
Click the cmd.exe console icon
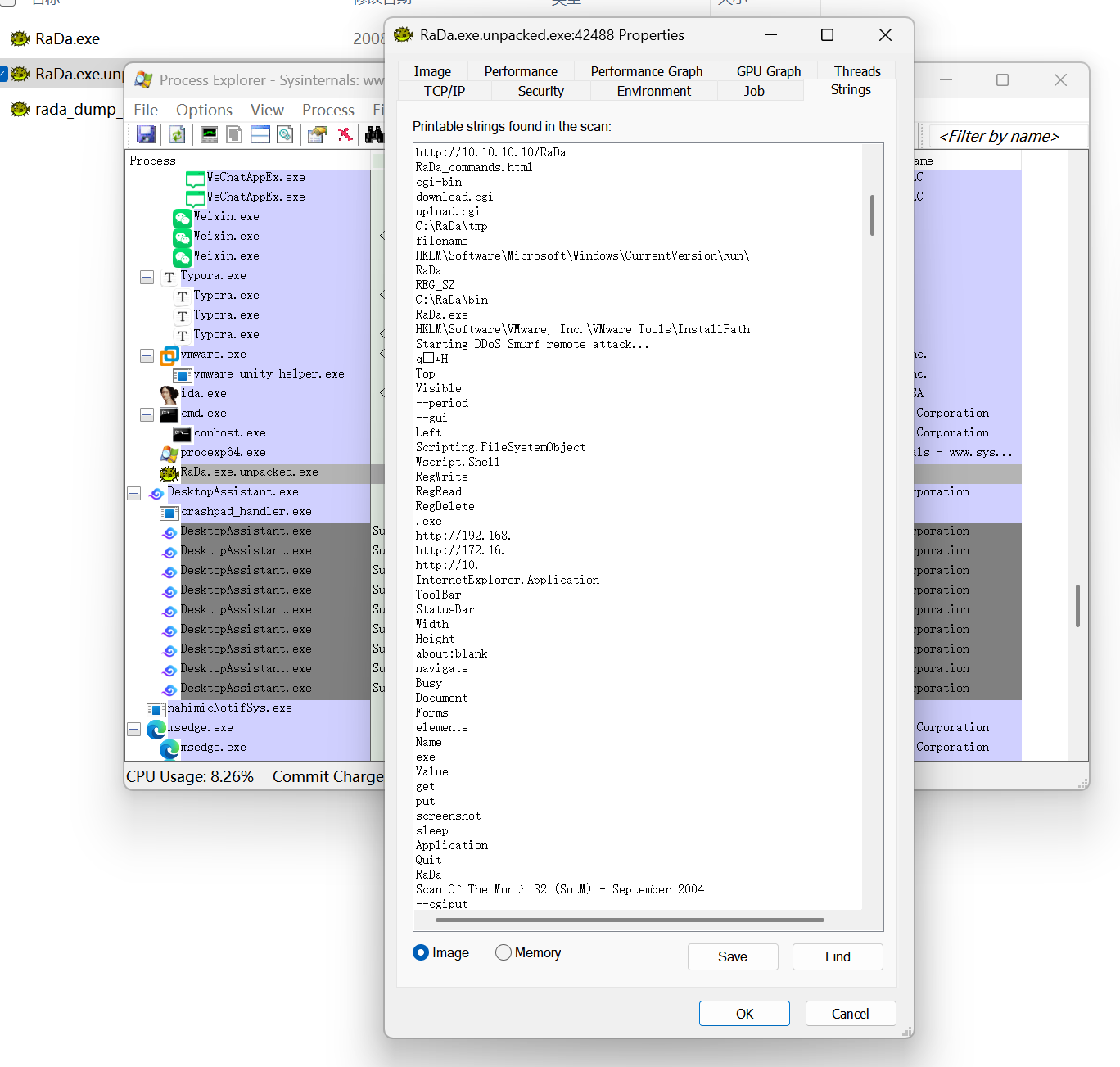click(169, 414)
